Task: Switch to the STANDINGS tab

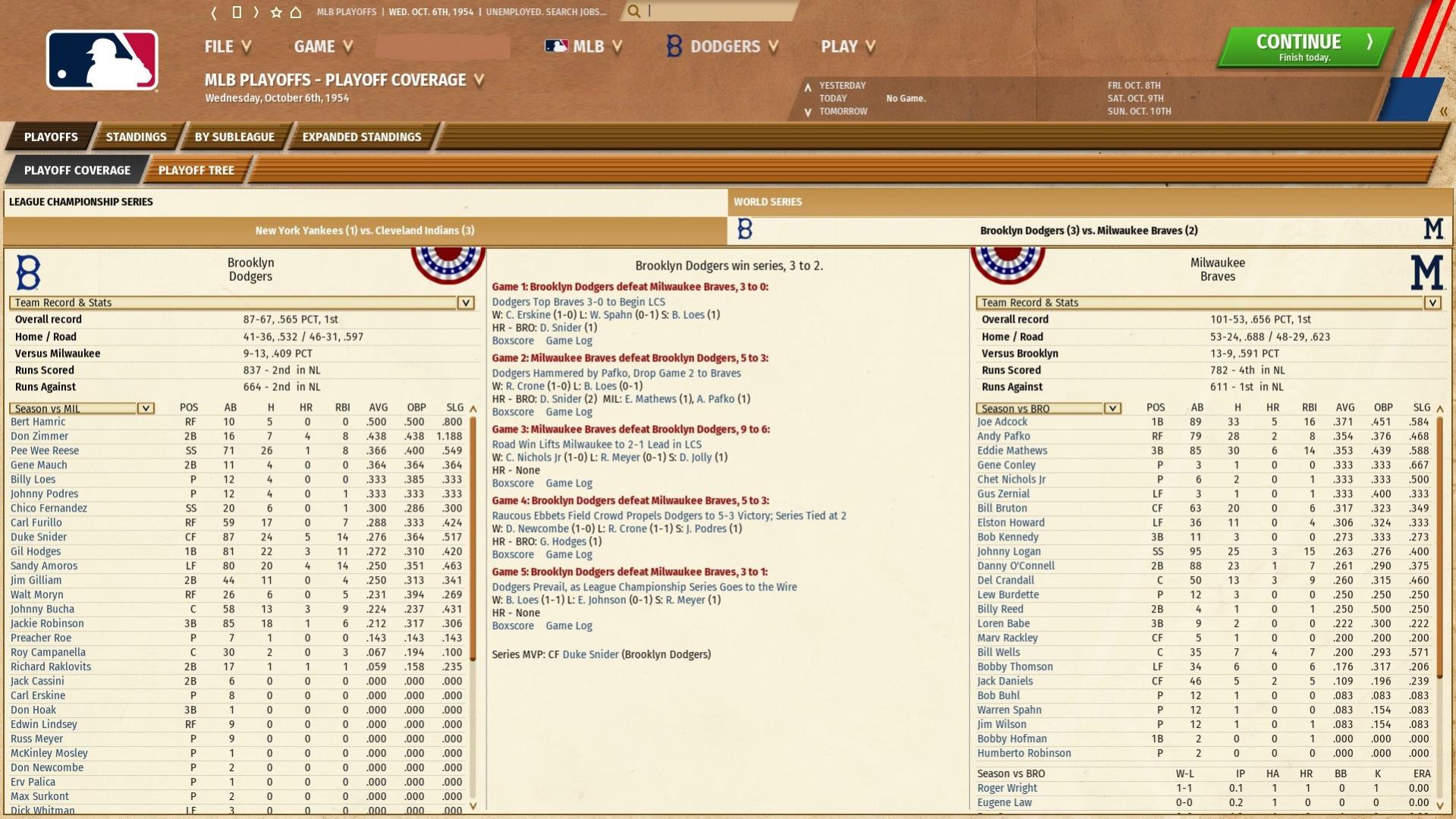Action: pyautogui.click(x=136, y=137)
